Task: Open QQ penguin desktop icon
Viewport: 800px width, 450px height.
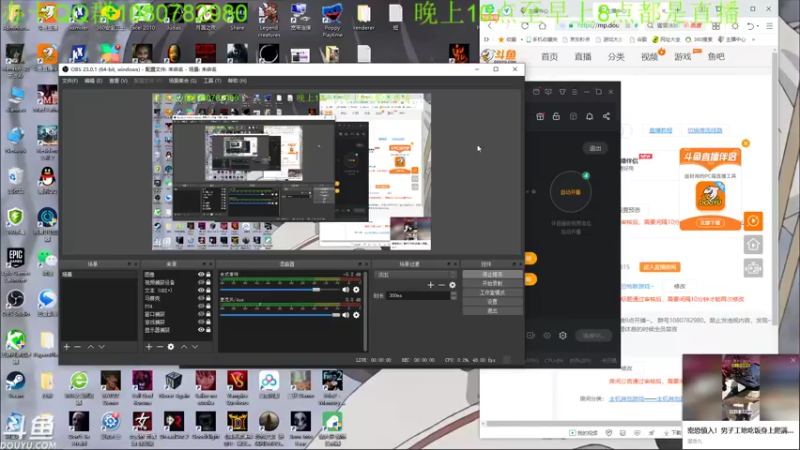Action: (47, 181)
